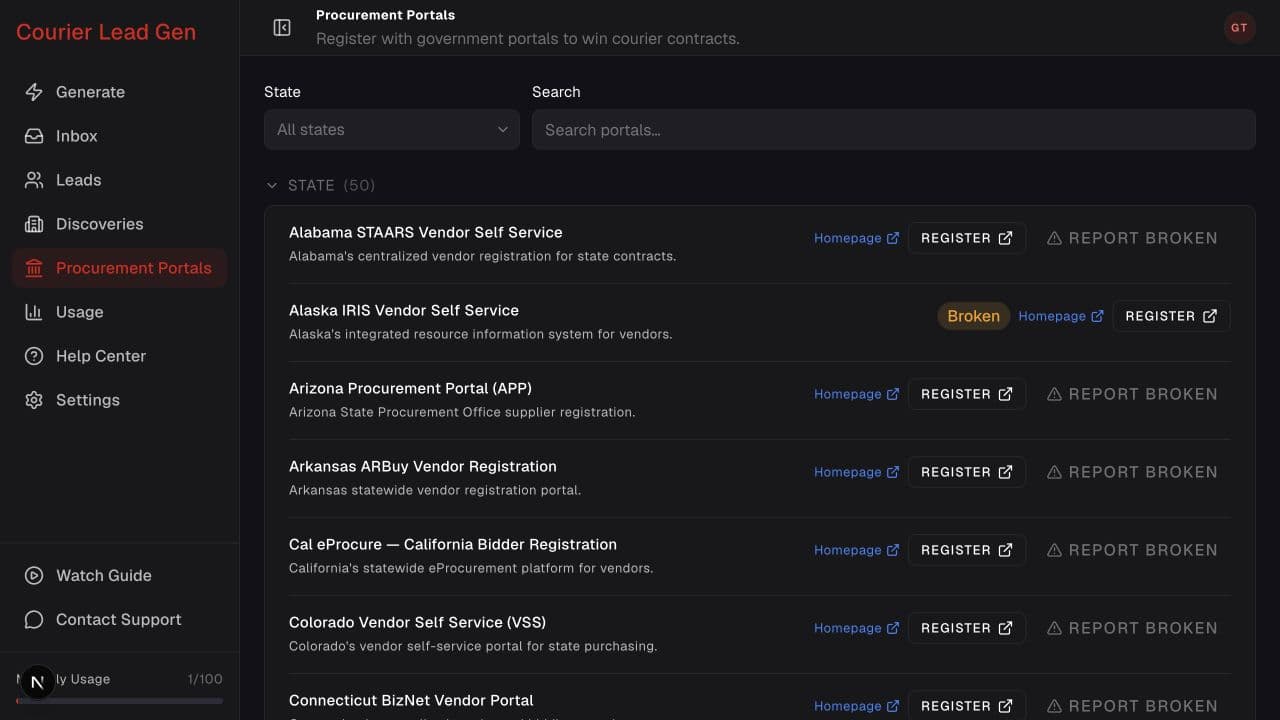Report Arizona Procurement Portal broken
The width and height of the screenshot is (1280, 720).
pos(1132,394)
